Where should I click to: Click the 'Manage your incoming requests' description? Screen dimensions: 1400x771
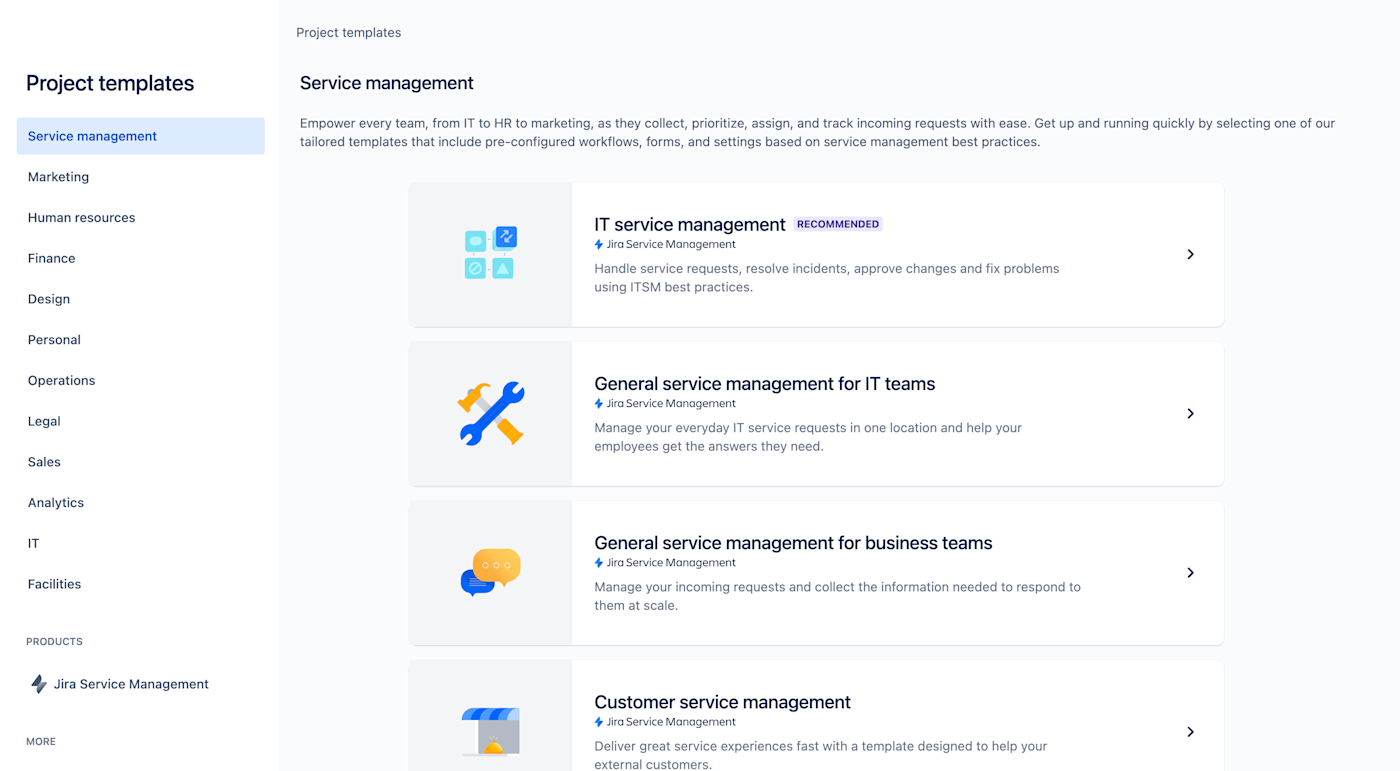click(x=838, y=596)
